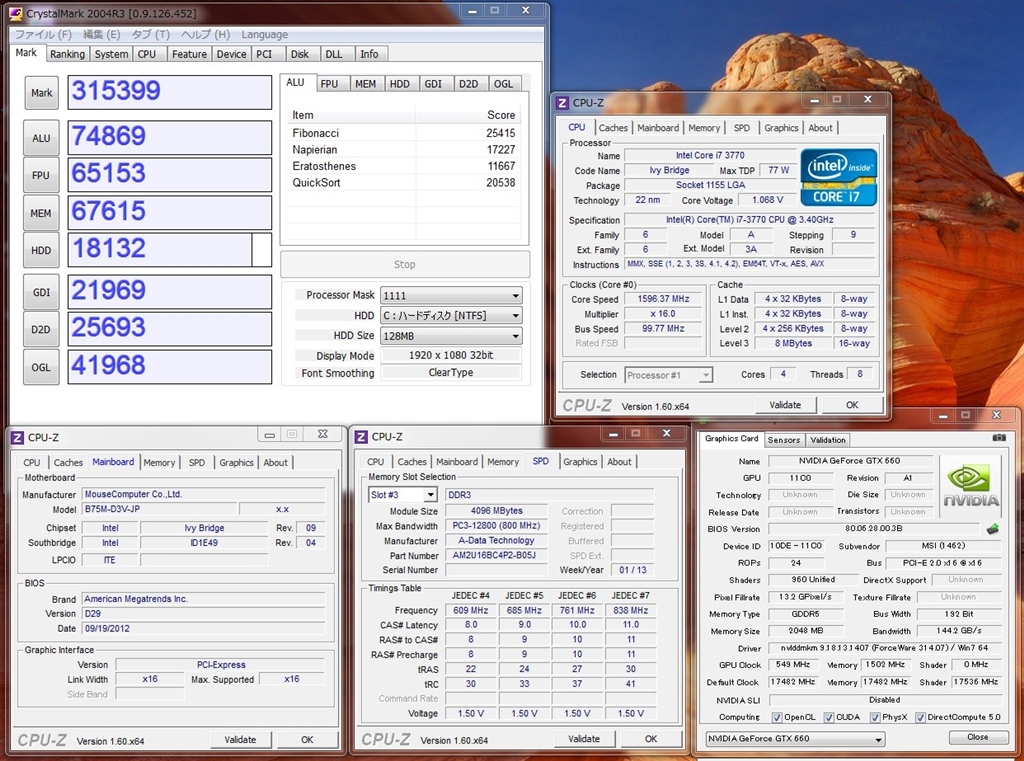Image resolution: width=1024 pixels, height=761 pixels.
Task: Switch to the Device tab in CrystalMark
Action: pyautogui.click(x=232, y=54)
